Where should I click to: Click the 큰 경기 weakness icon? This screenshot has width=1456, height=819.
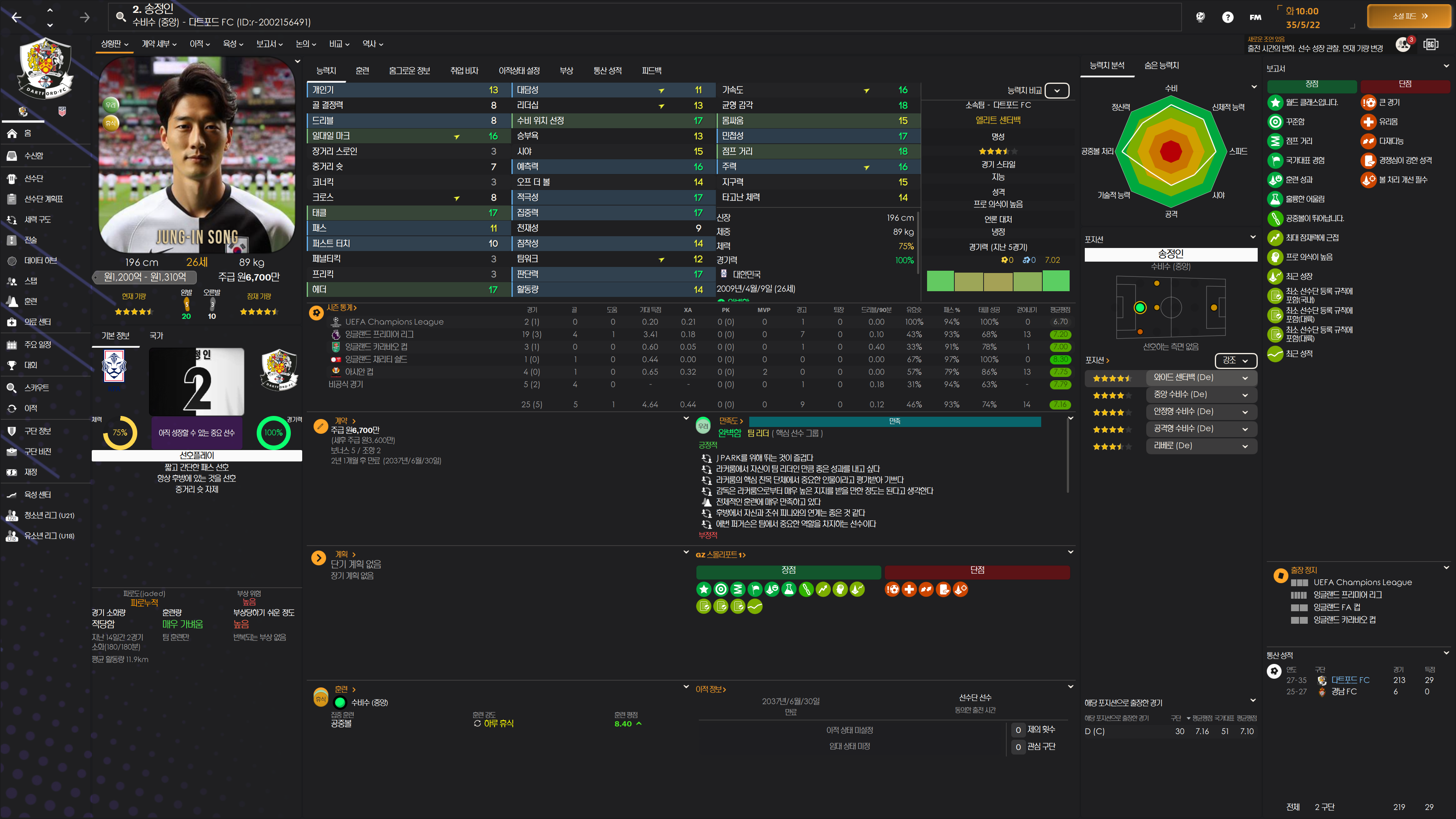pos(1368,102)
